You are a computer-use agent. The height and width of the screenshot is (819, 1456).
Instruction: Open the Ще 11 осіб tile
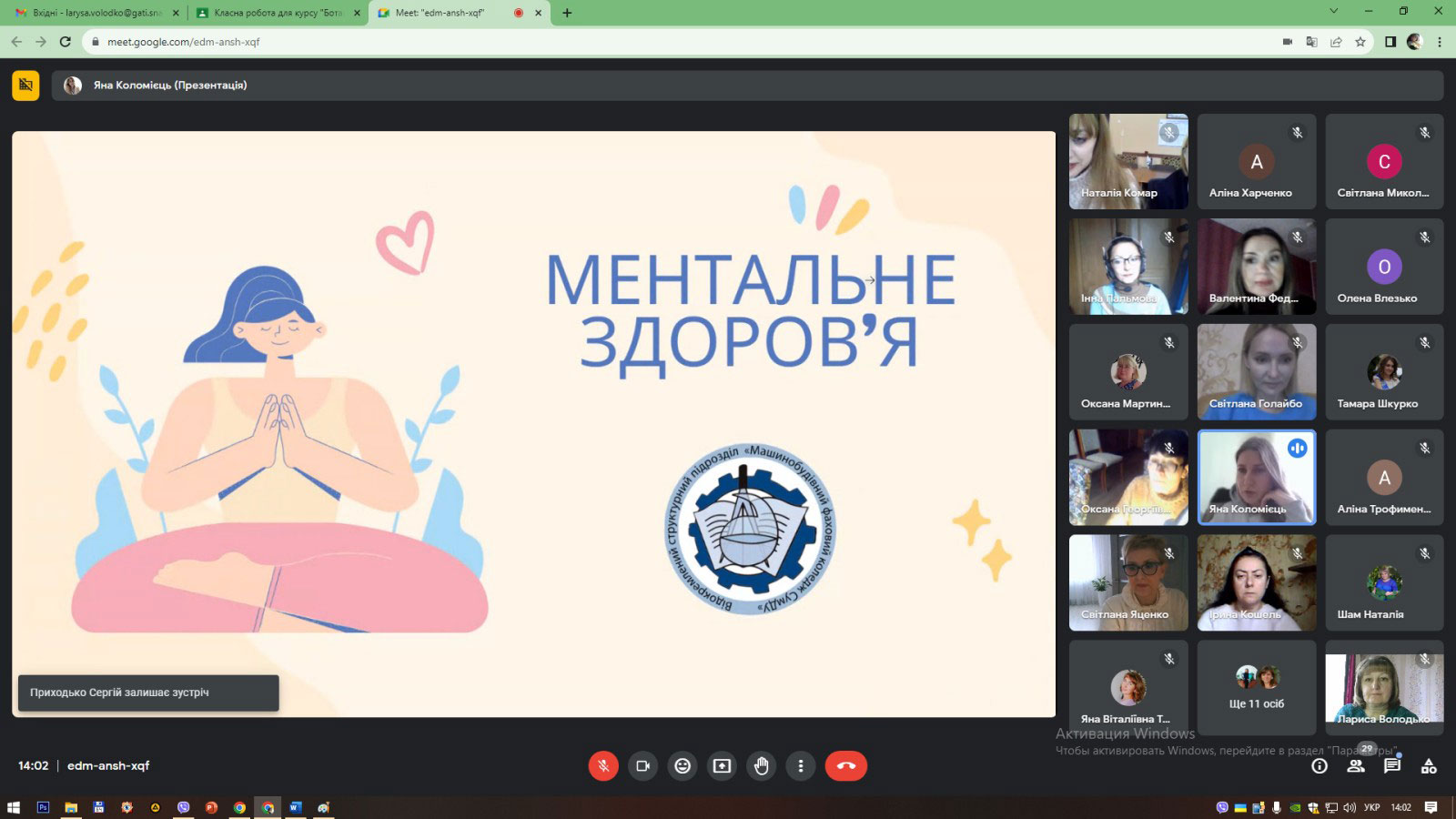click(x=1257, y=688)
